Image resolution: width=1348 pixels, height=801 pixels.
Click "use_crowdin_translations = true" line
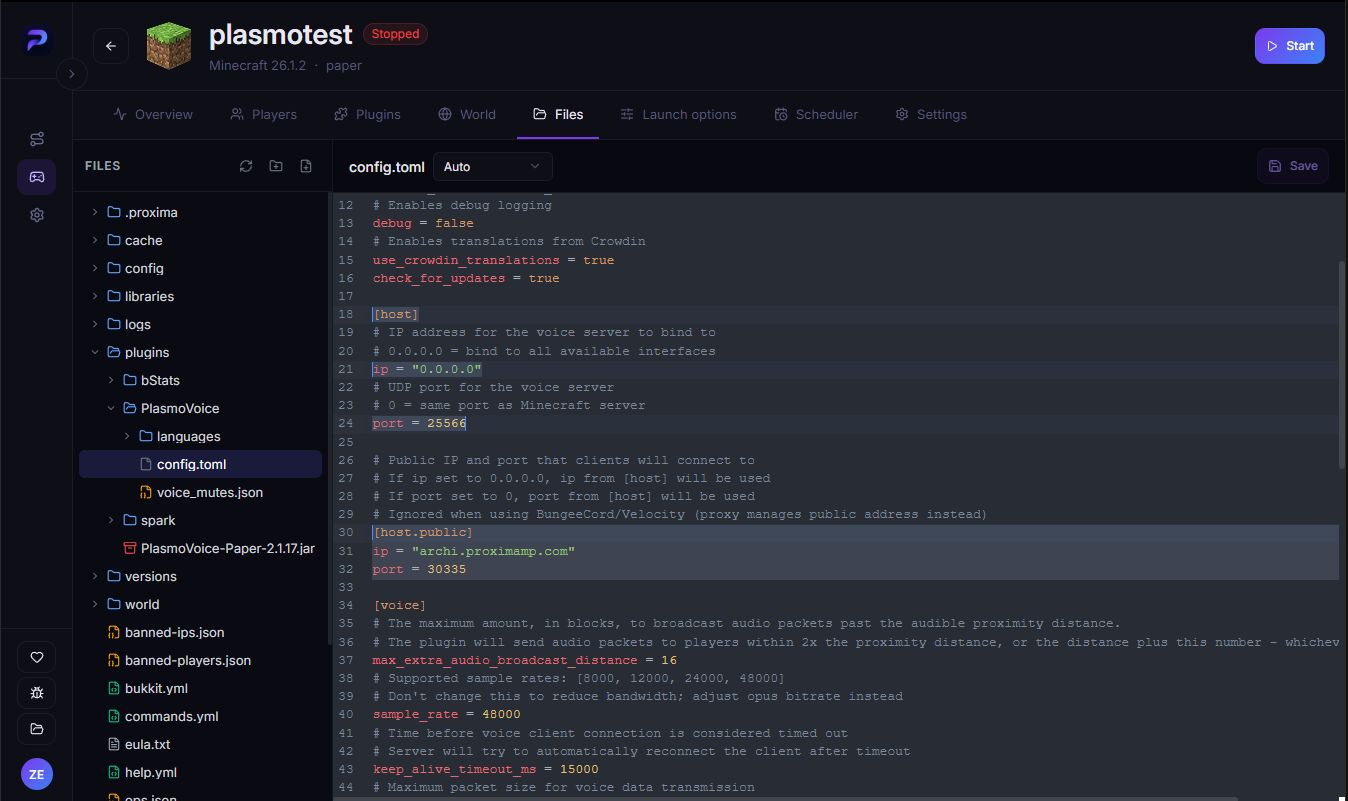pos(493,260)
